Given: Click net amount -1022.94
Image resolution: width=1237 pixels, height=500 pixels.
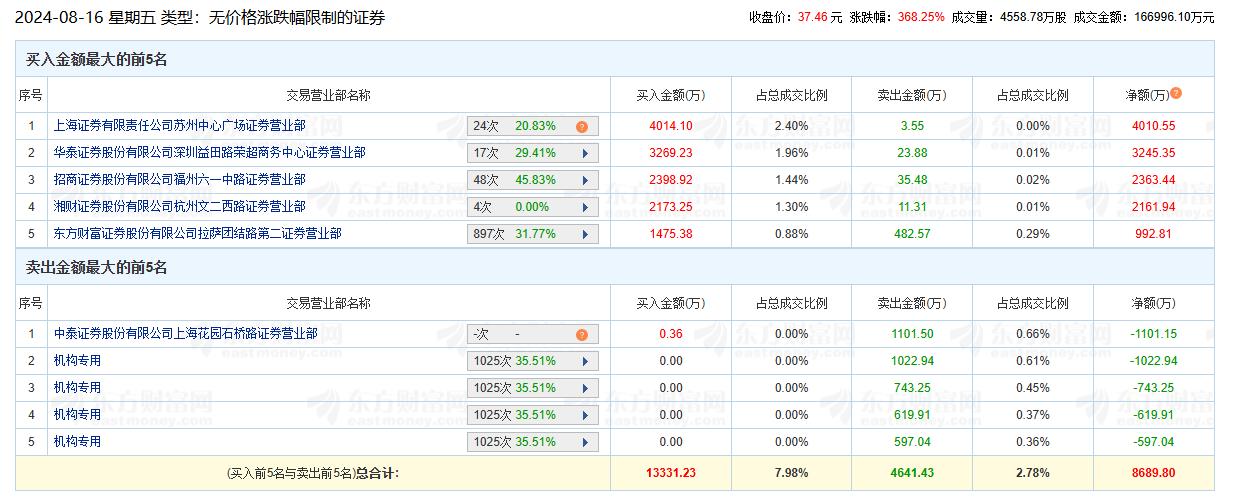Looking at the screenshot, I should pos(1153,361).
